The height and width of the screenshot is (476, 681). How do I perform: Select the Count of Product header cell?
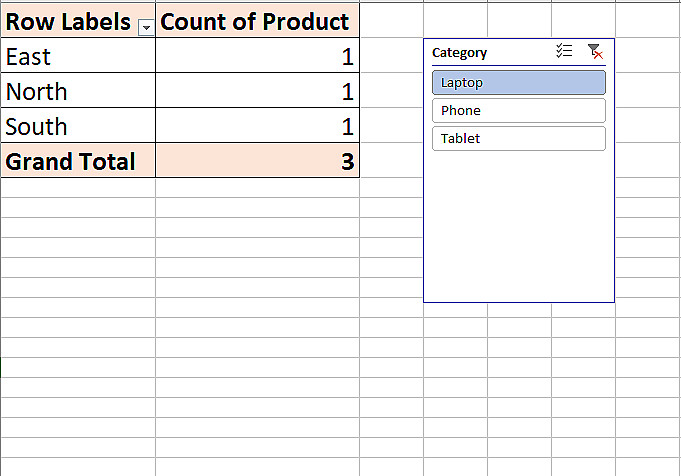(256, 22)
